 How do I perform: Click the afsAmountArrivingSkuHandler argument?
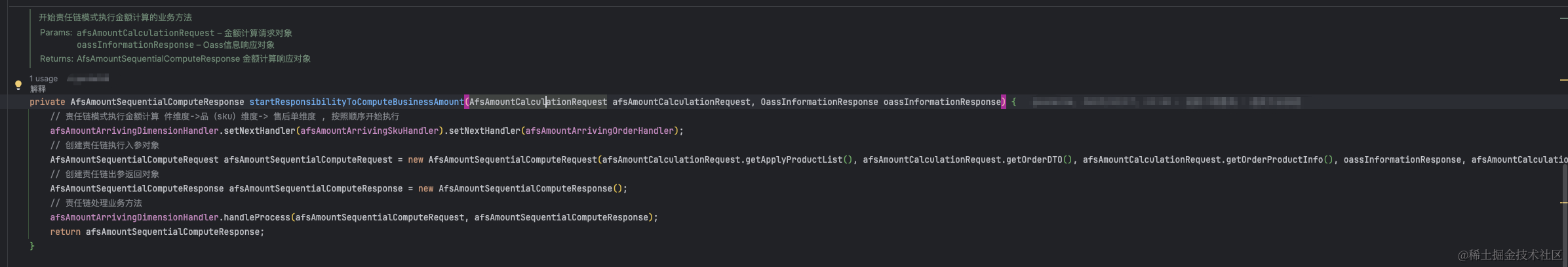pos(370,131)
